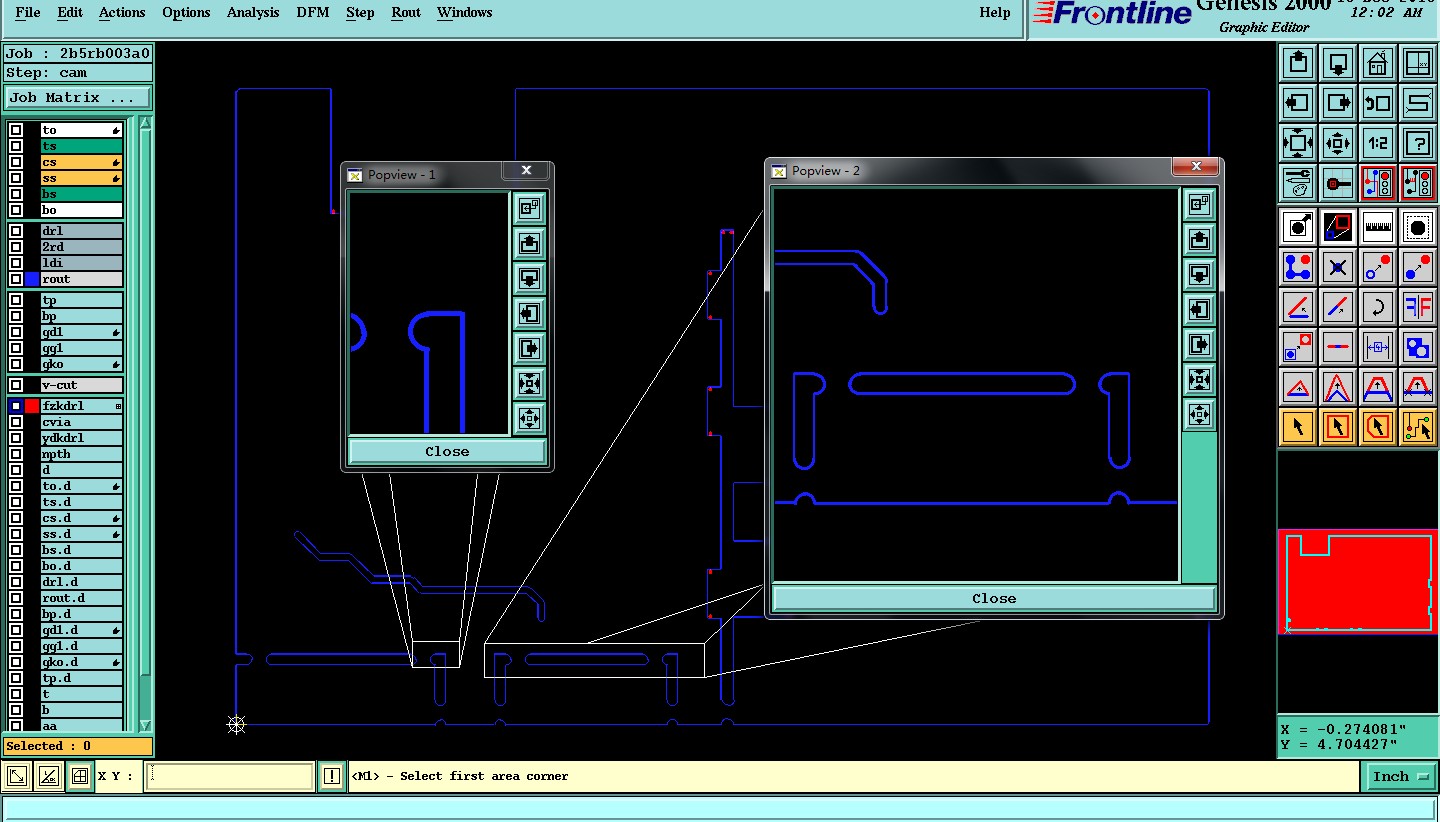Viewport: 1440px width, 822px height.
Task: Click the curved rotate arrow icon
Action: (x=1378, y=307)
